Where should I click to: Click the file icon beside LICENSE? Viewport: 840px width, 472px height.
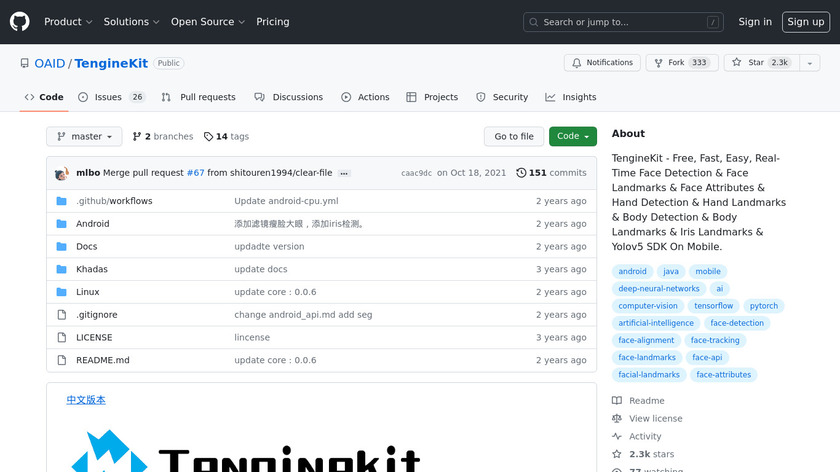click(62, 338)
